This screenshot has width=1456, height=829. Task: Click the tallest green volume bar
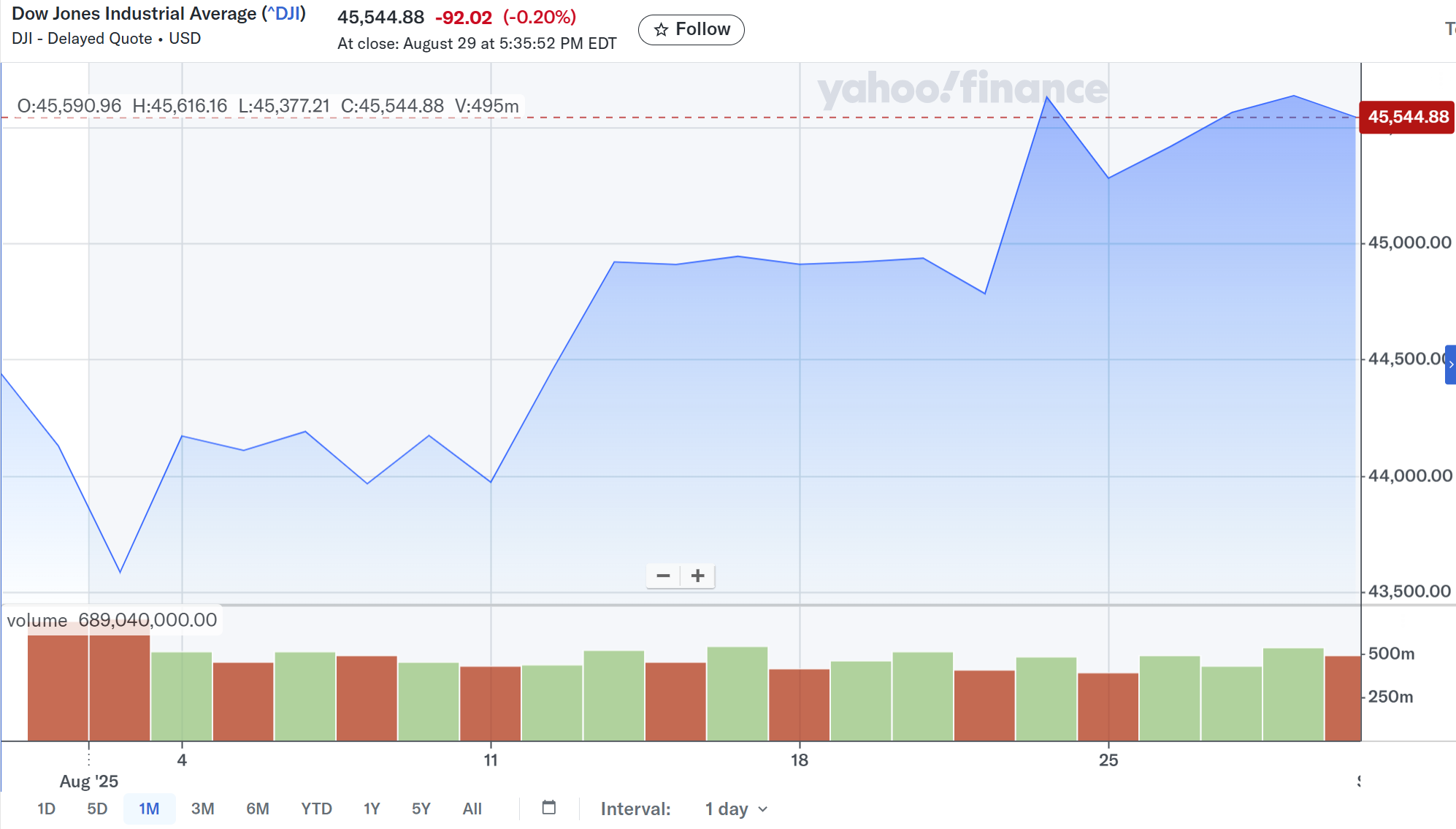737,694
